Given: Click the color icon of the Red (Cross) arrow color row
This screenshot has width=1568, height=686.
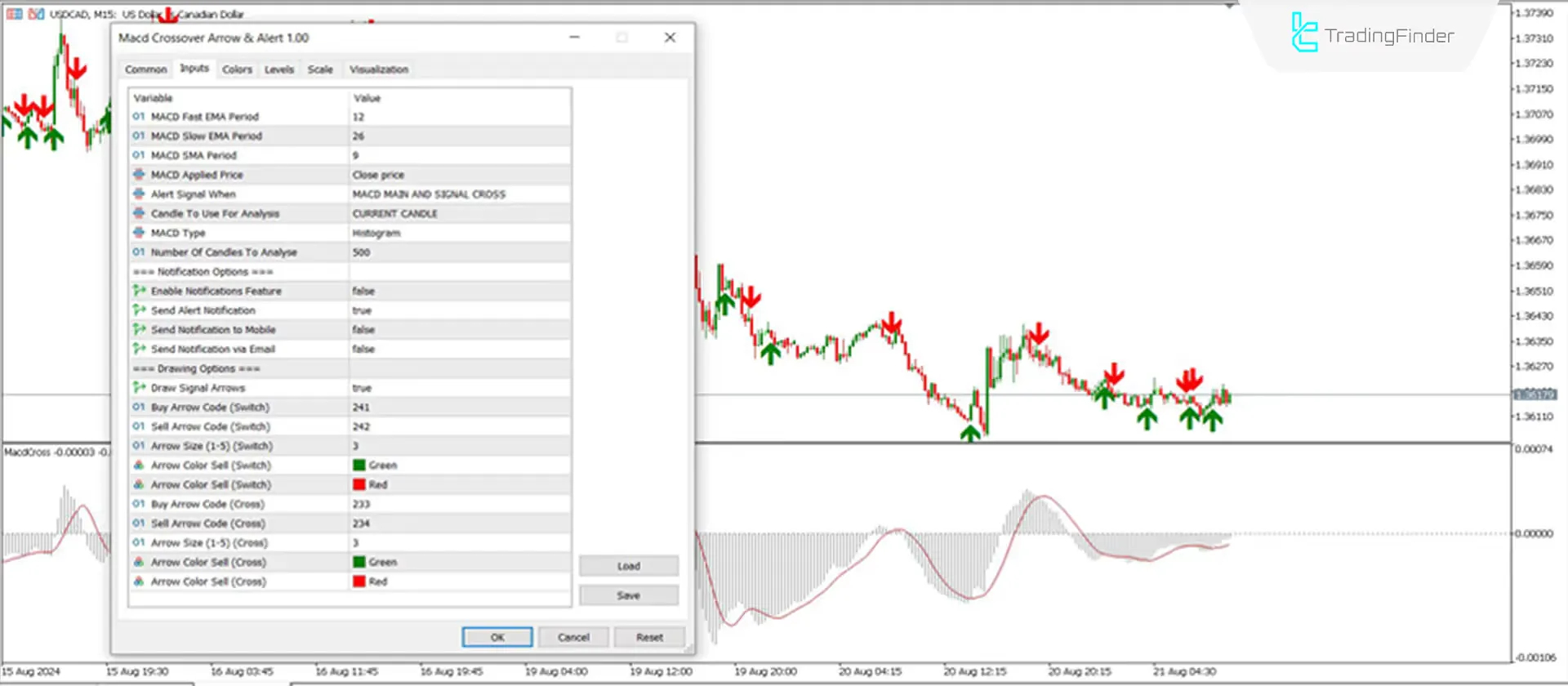Looking at the screenshot, I should (x=139, y=581).
